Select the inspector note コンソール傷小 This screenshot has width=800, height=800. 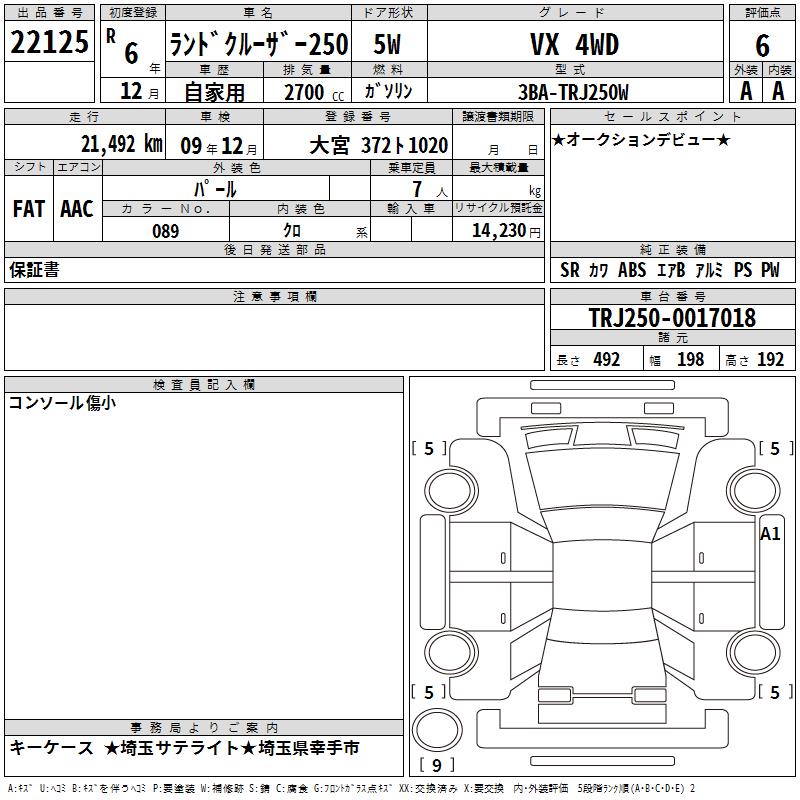62,403
